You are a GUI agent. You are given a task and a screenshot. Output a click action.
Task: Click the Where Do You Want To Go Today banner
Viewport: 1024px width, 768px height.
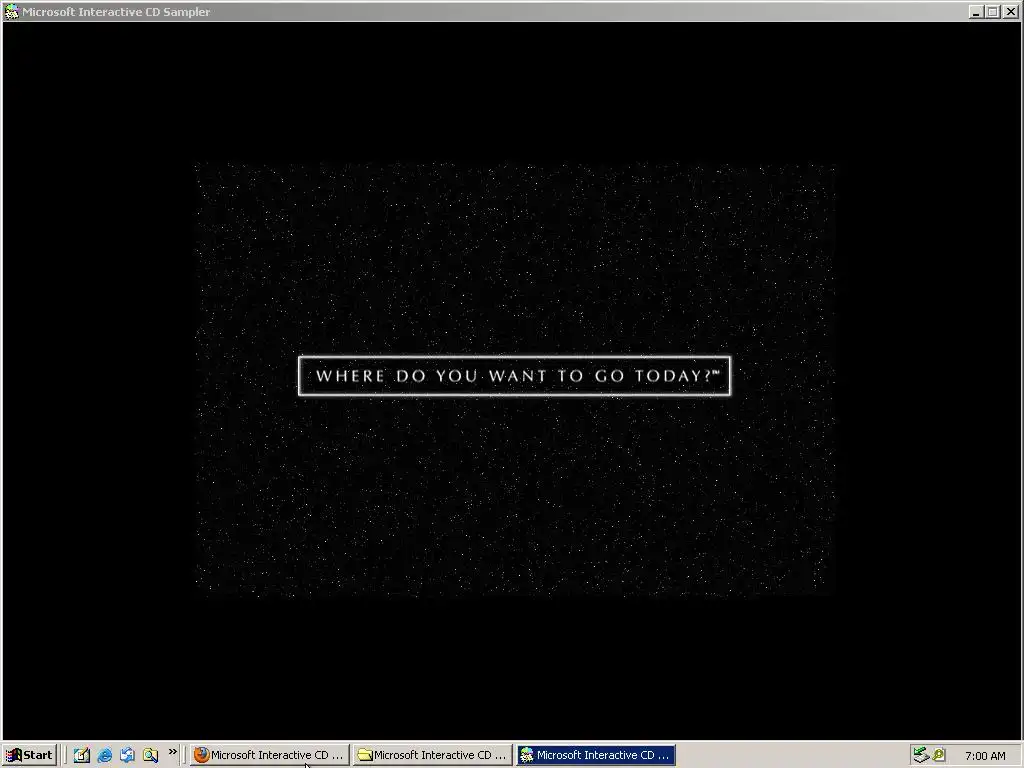point(515,376)
